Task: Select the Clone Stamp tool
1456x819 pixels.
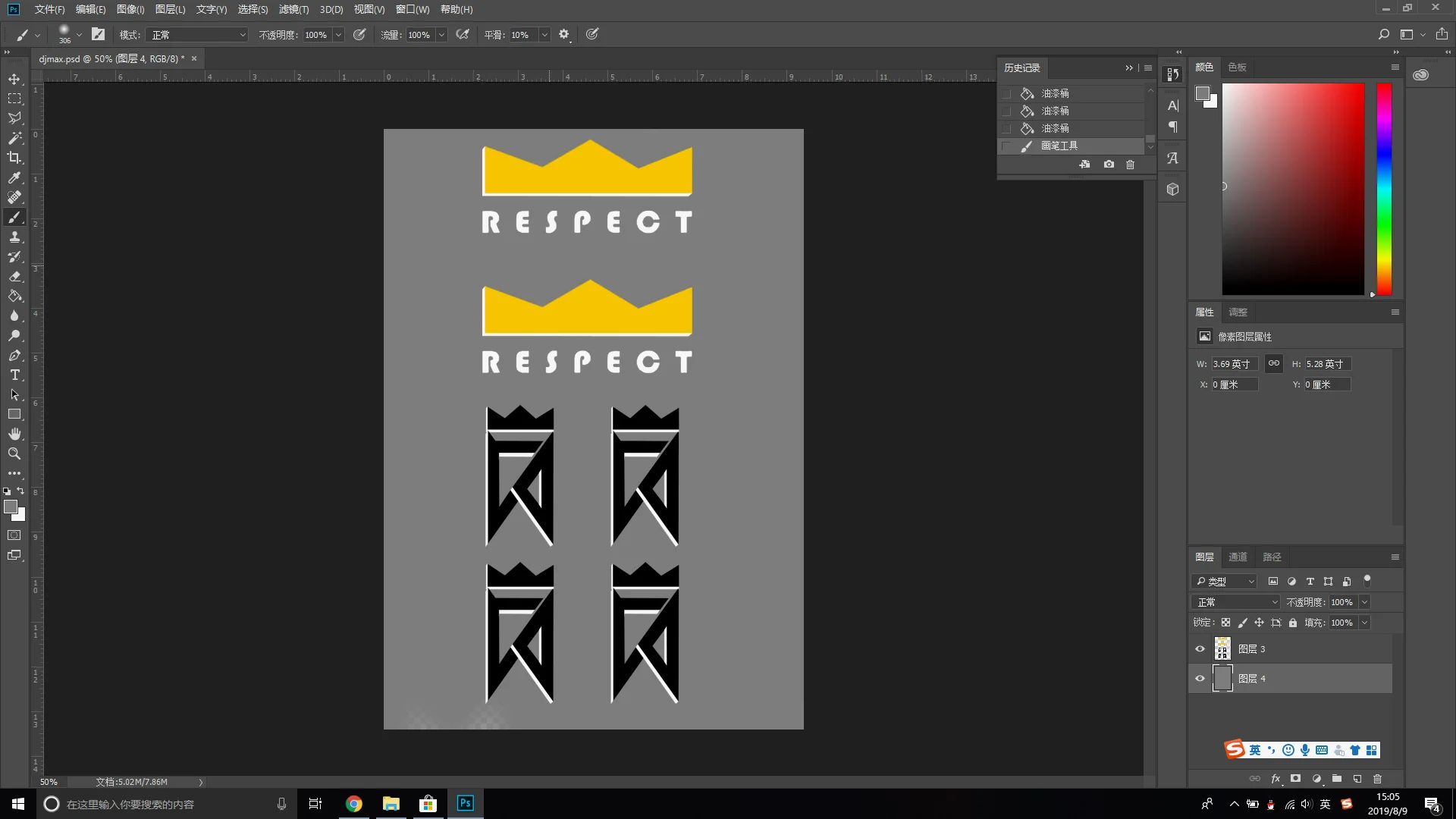Action: 14,237
